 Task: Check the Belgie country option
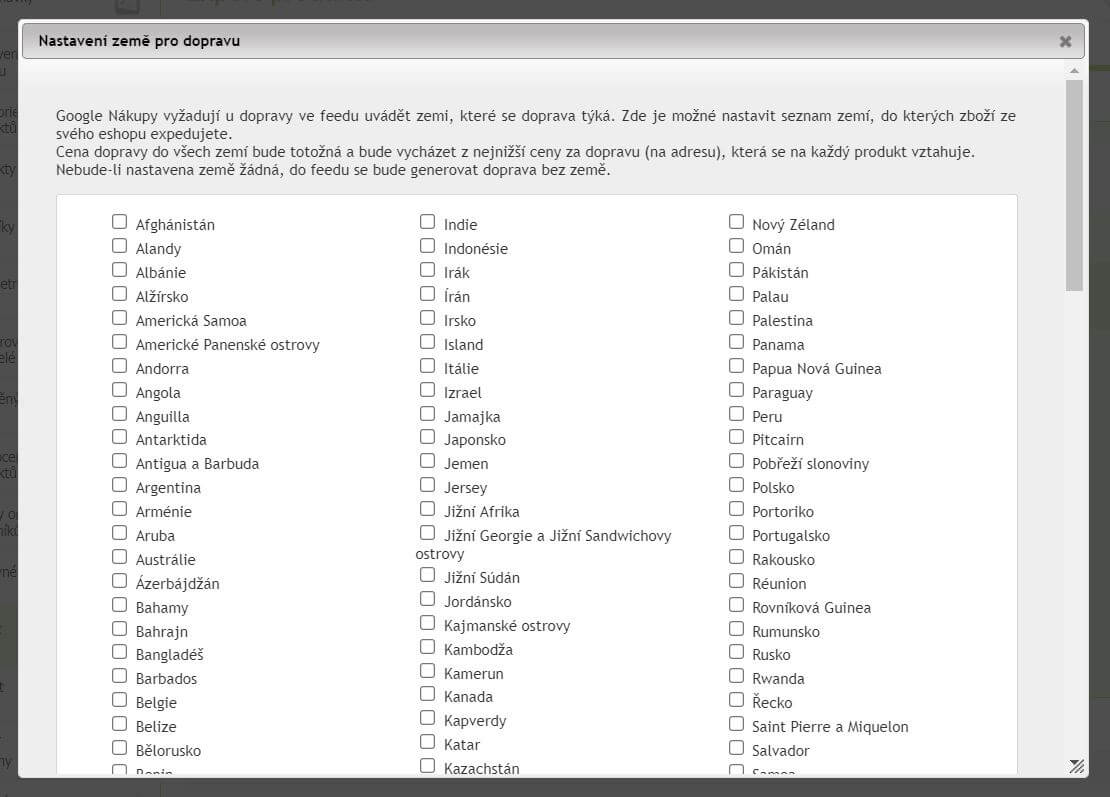point(120,701)
